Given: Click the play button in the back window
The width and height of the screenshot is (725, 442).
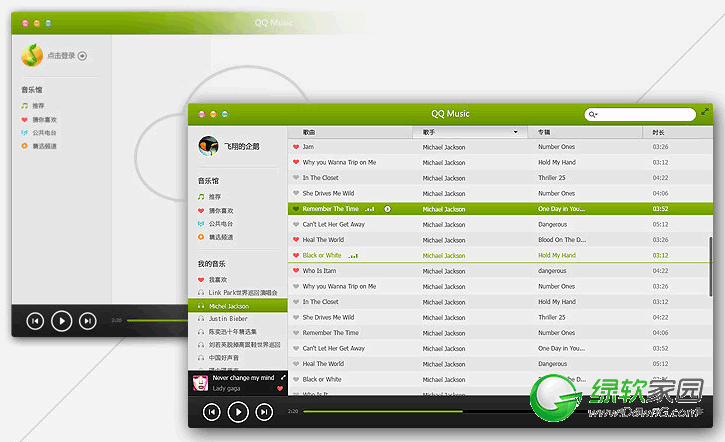Looking at the screenshot, I should tap(61, 321).
